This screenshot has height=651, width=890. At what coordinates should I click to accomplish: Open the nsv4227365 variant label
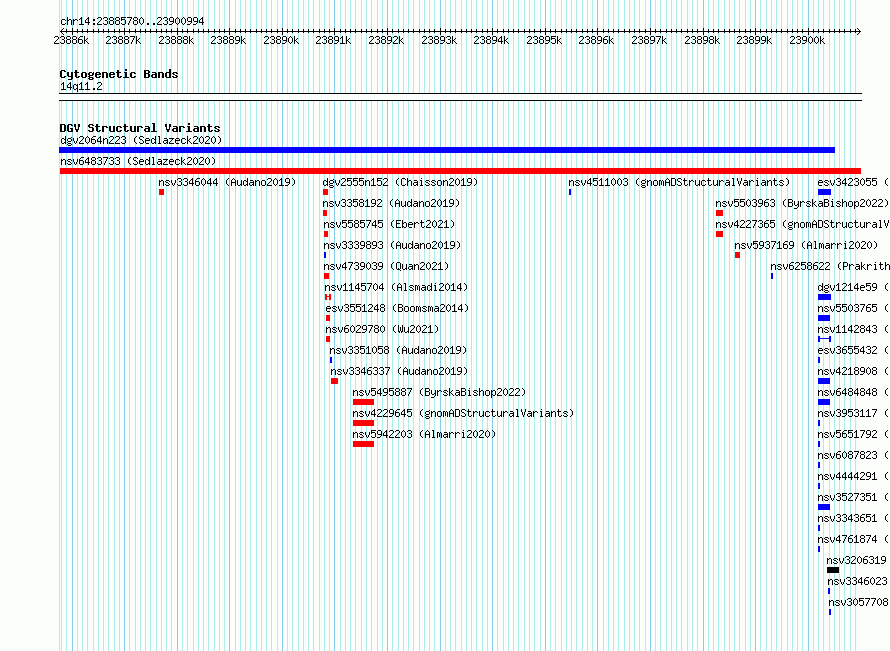(x=802, y=224)
